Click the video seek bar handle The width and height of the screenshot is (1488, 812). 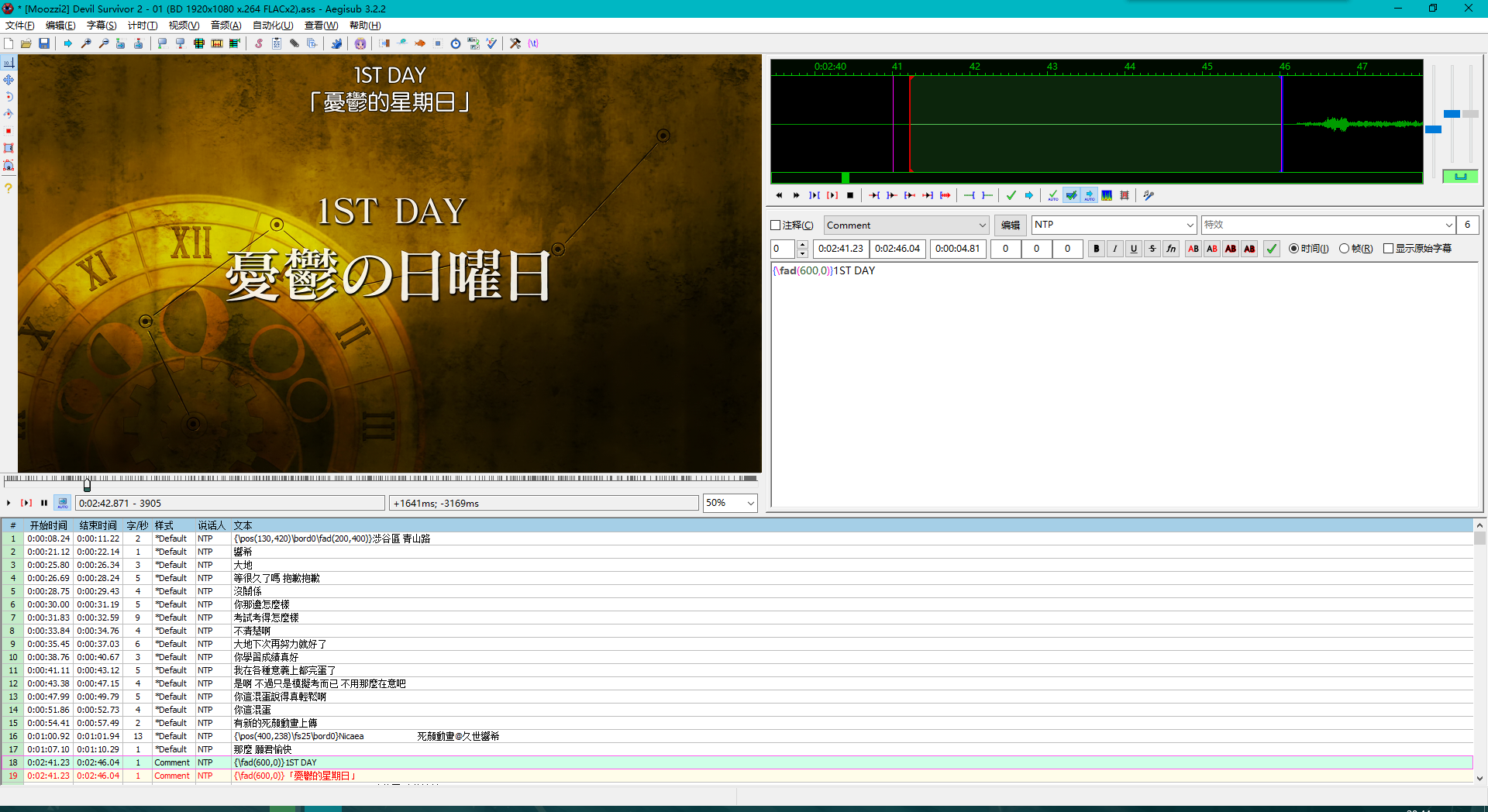point(87,486)
